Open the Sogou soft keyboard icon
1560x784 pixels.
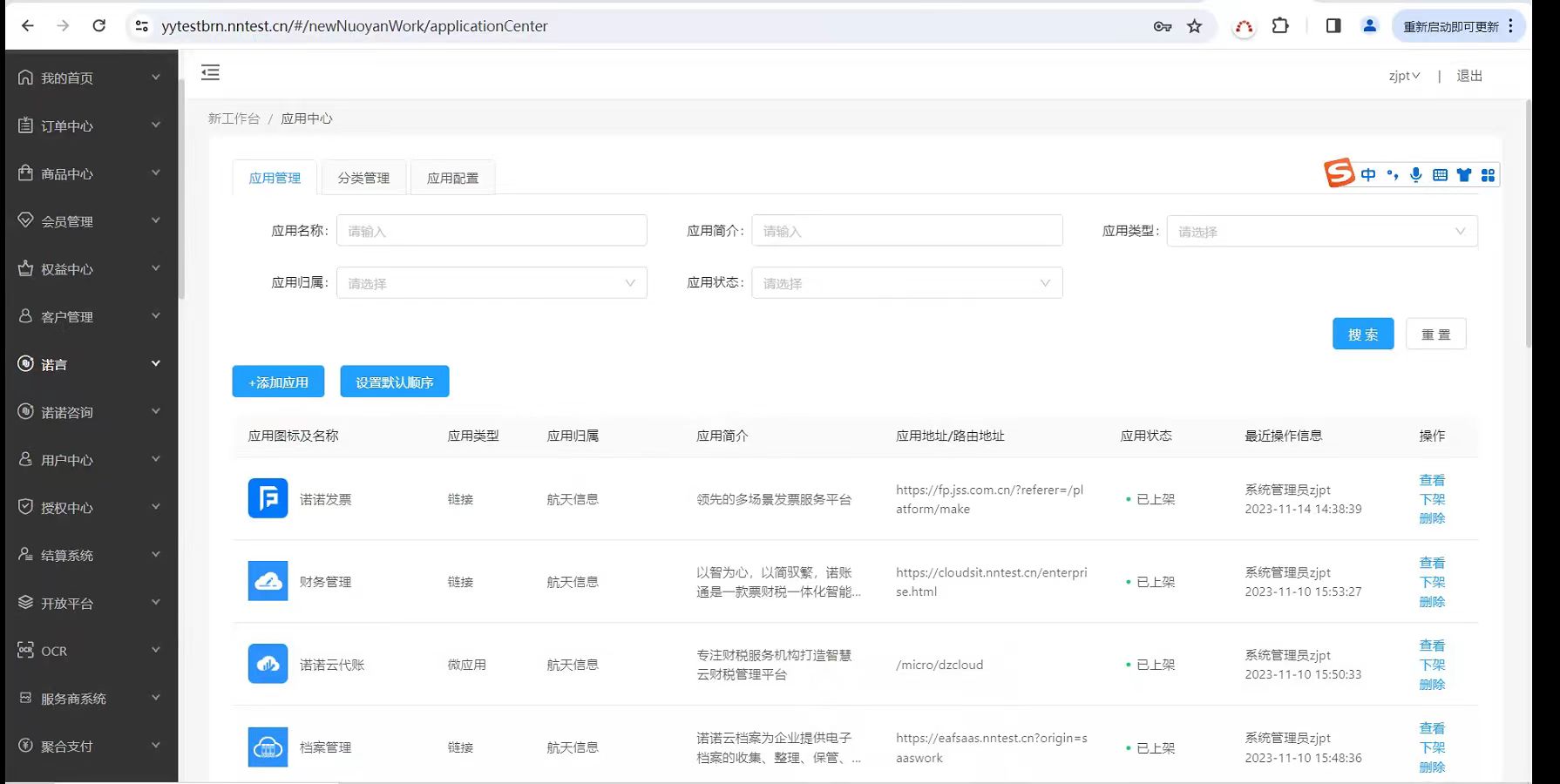[1440, 175]
